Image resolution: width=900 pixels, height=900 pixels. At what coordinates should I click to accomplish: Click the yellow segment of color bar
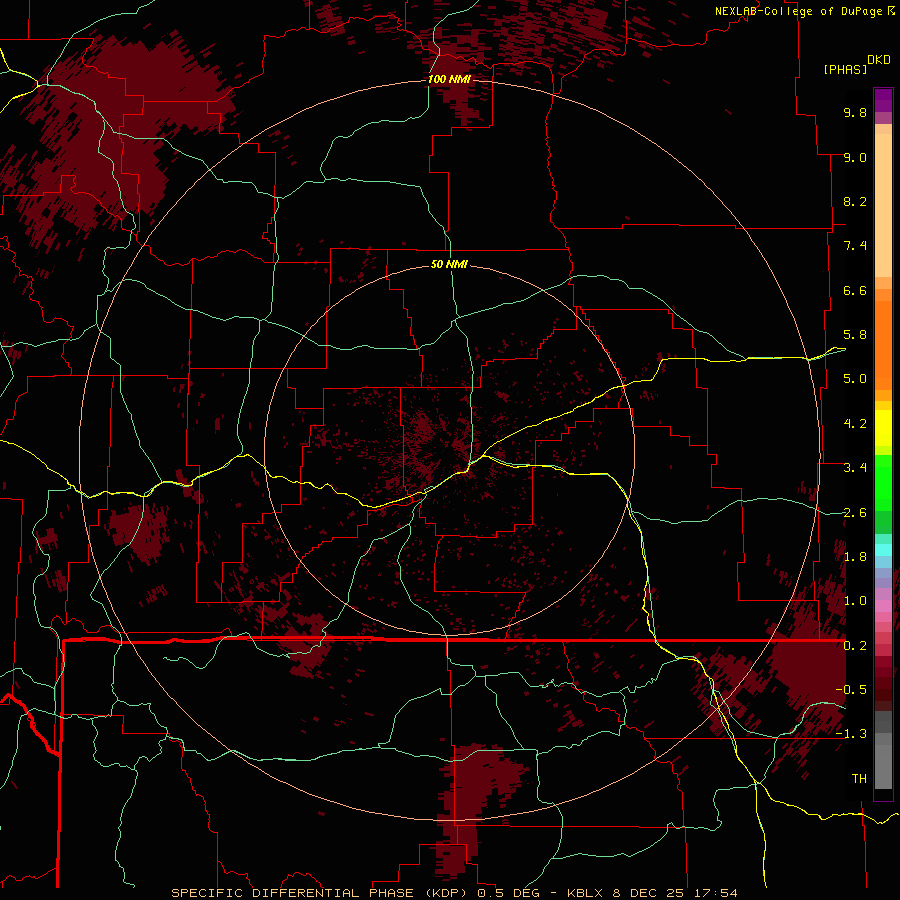click(x=883, y=428)
